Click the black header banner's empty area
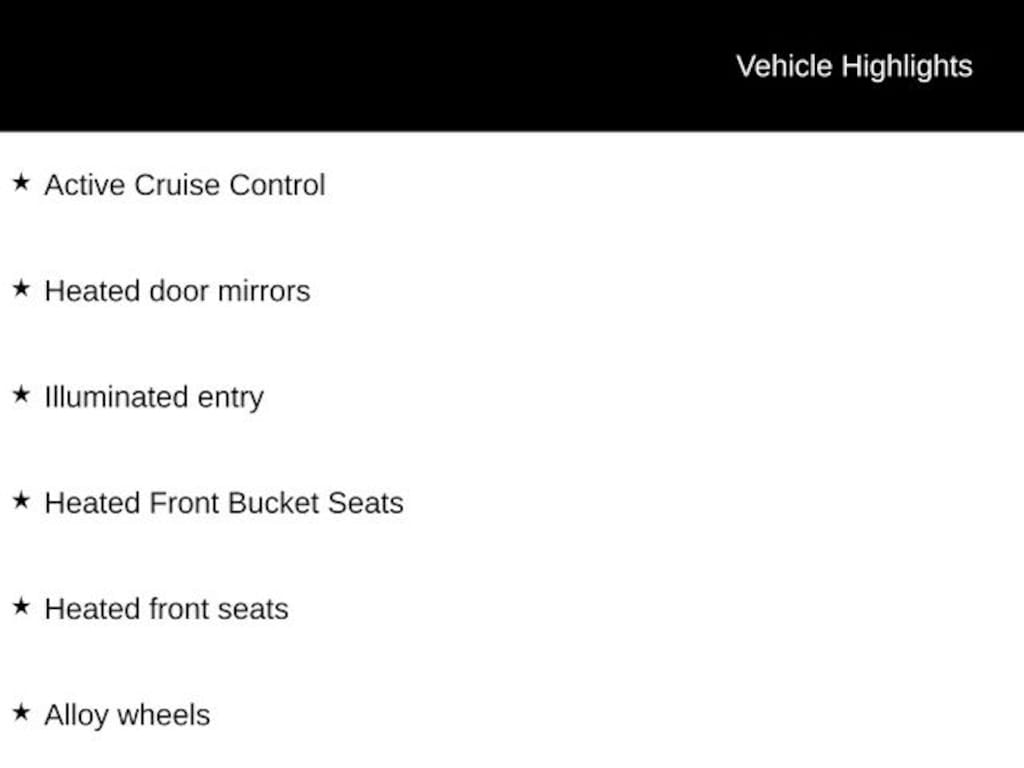1024x768 pixels. (350, 66)
